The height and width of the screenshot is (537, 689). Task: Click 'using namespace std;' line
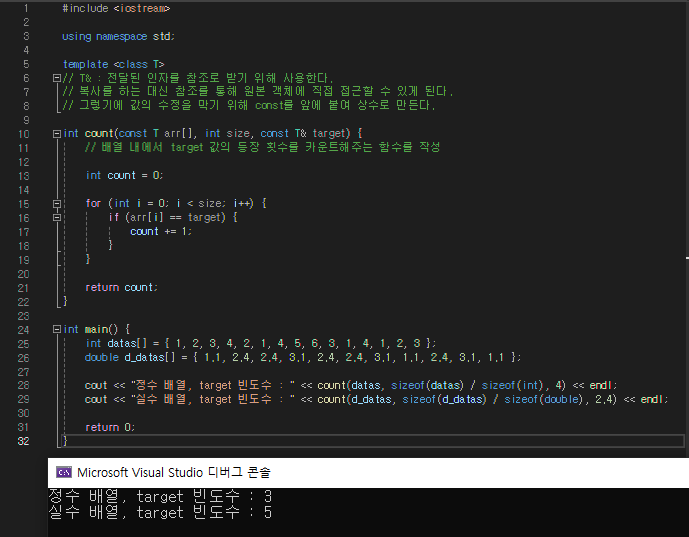tap(118, 36)
